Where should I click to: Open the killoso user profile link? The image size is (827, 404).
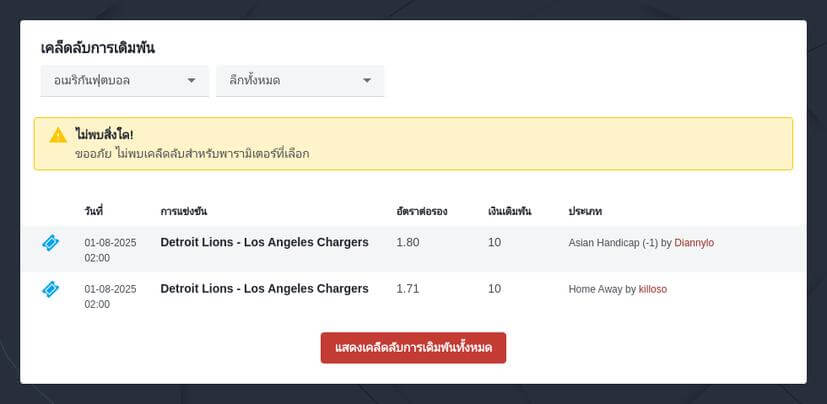pyautogui.click(x=652, y=289)
